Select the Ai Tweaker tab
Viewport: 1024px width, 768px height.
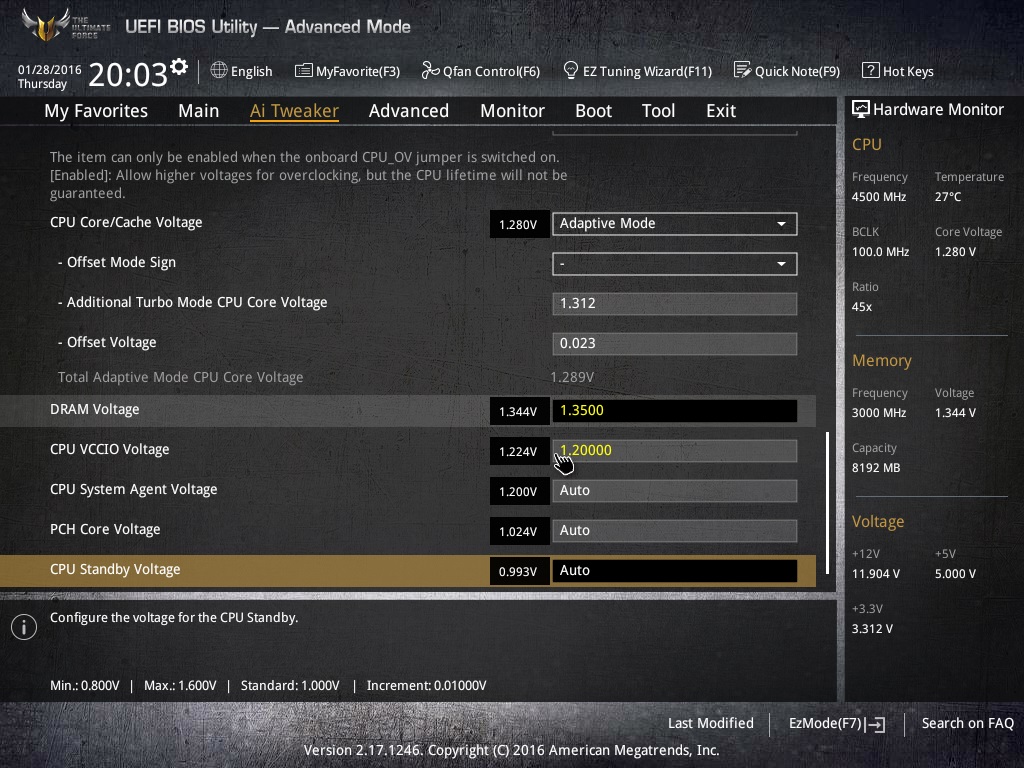pos(294,111)
